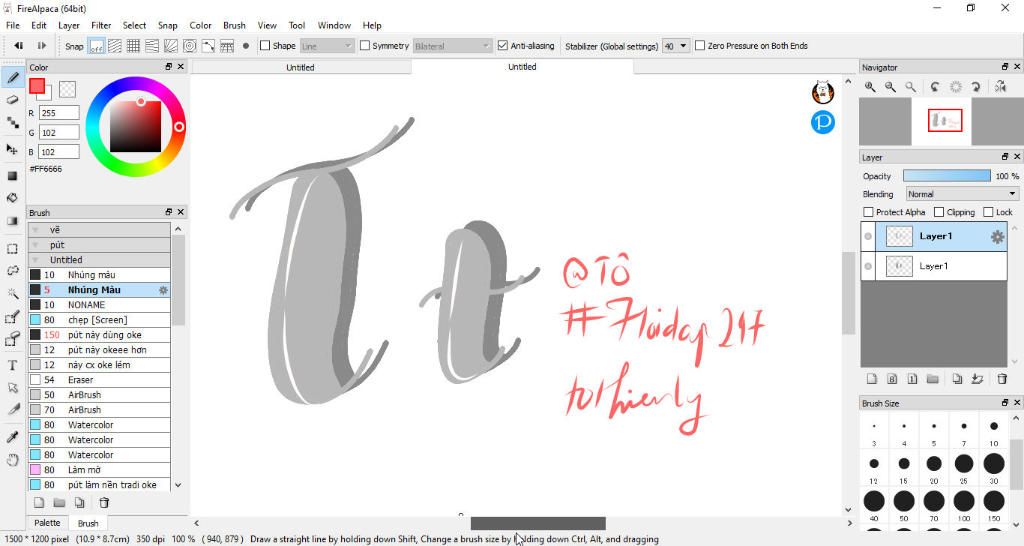Click Navigator rotate right icon

tap(976, 86)
